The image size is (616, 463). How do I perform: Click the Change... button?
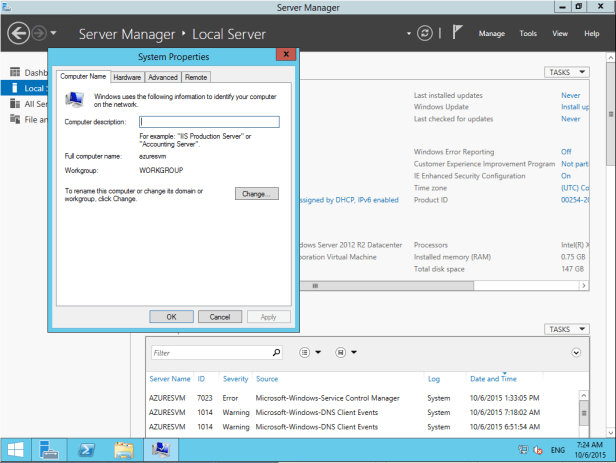[x=257, y=193]
